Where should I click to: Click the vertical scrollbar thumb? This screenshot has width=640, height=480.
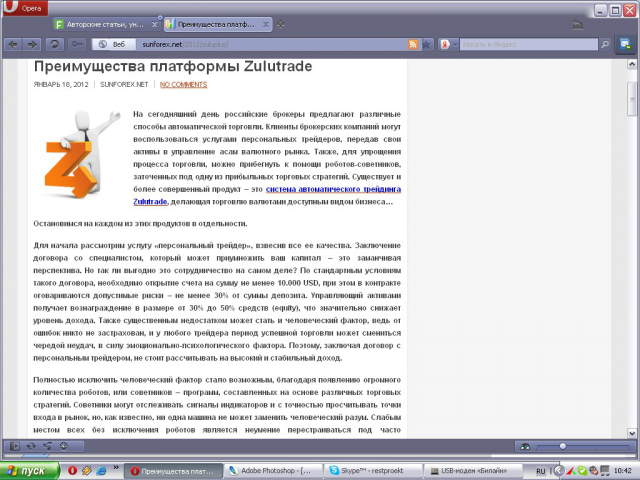click(x=632, y=99)
